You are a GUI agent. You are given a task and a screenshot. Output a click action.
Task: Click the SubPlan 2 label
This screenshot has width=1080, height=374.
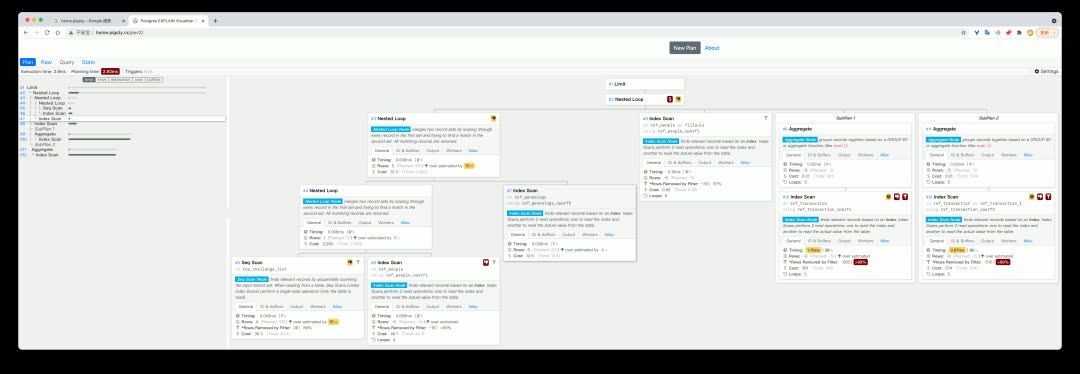(988, 117)
